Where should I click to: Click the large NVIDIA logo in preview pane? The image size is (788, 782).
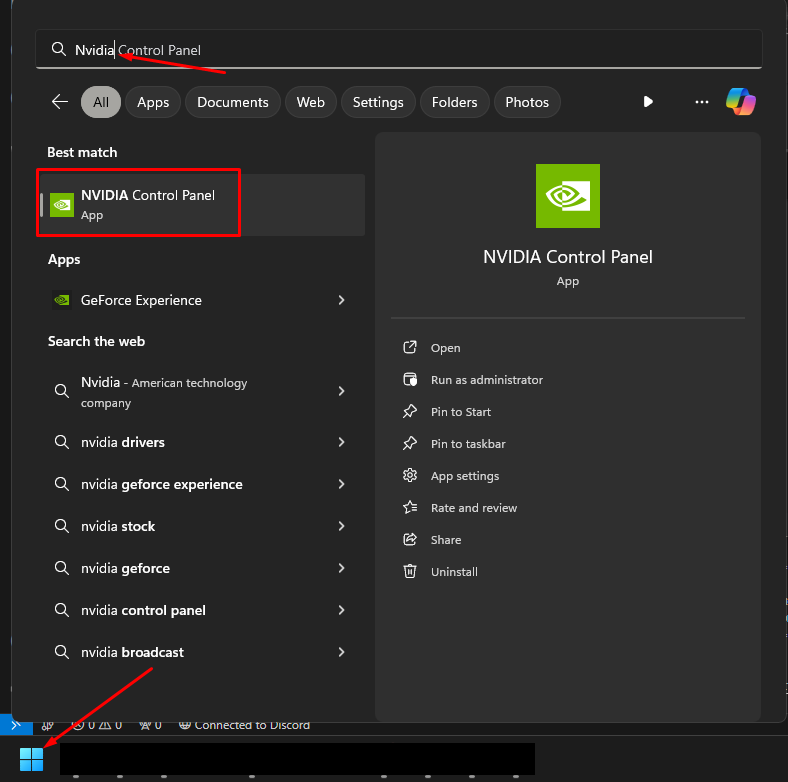[x=568, y=196]
